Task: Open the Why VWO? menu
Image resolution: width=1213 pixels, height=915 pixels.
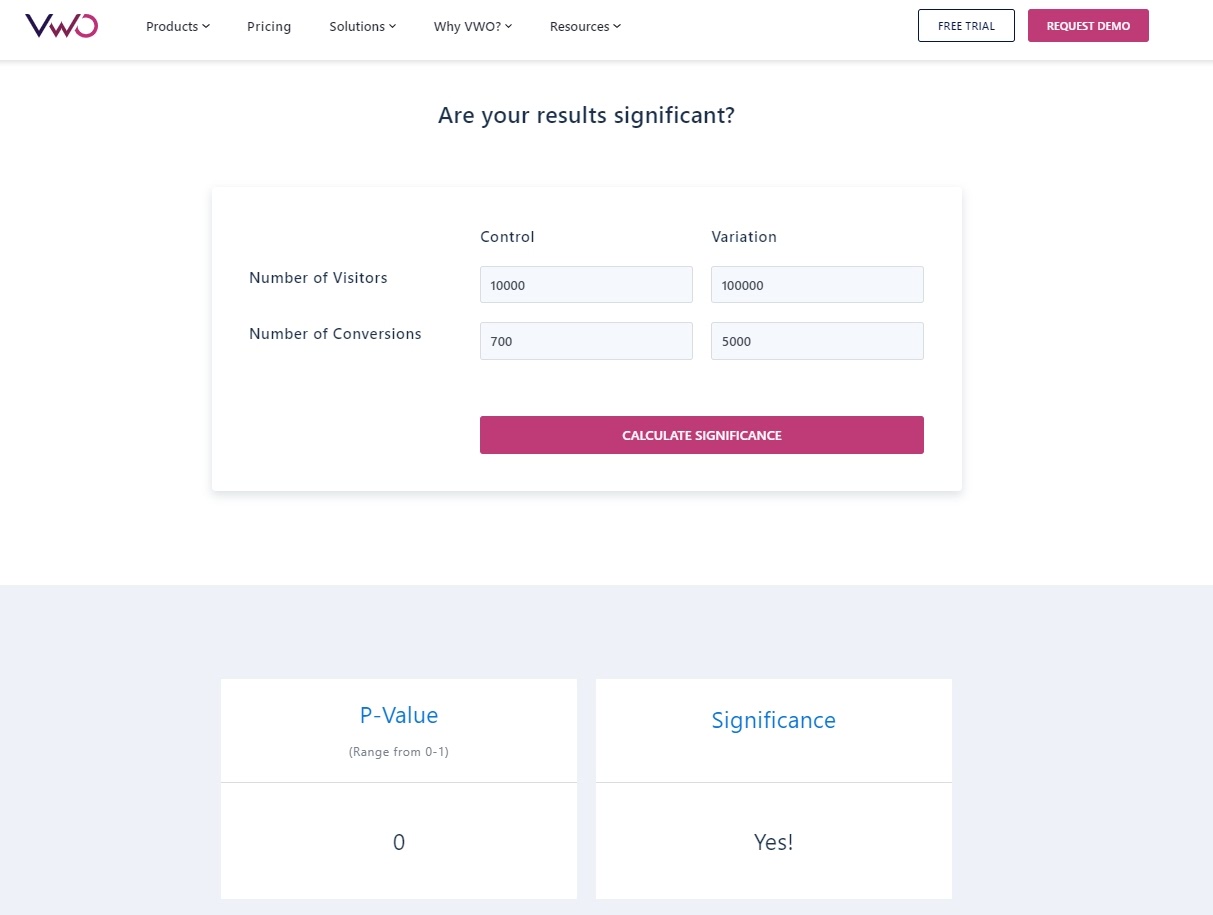Action: (473, 27)
